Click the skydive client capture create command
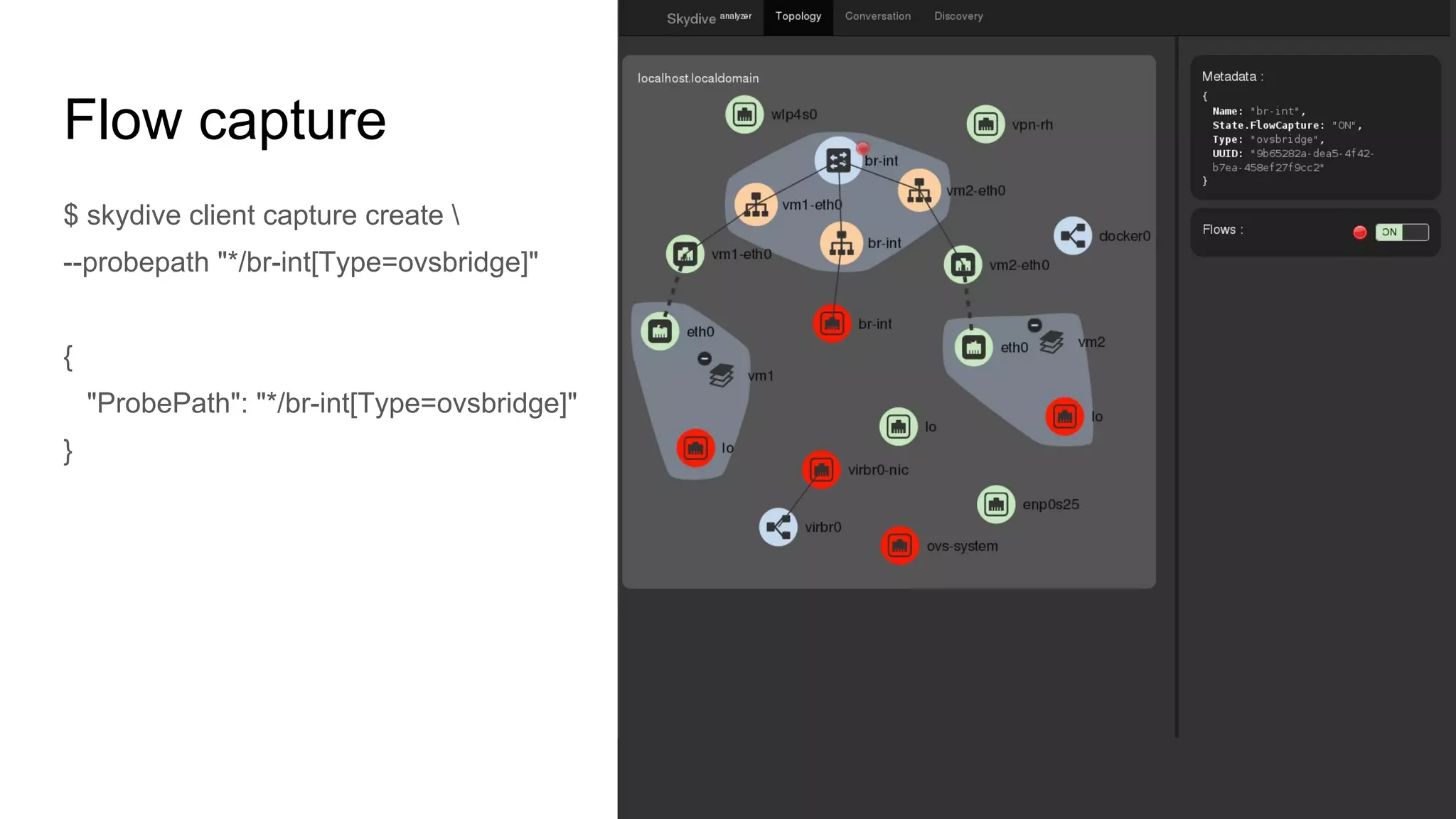Viewport: 1456px width, 819px height. tap(261, 215)
